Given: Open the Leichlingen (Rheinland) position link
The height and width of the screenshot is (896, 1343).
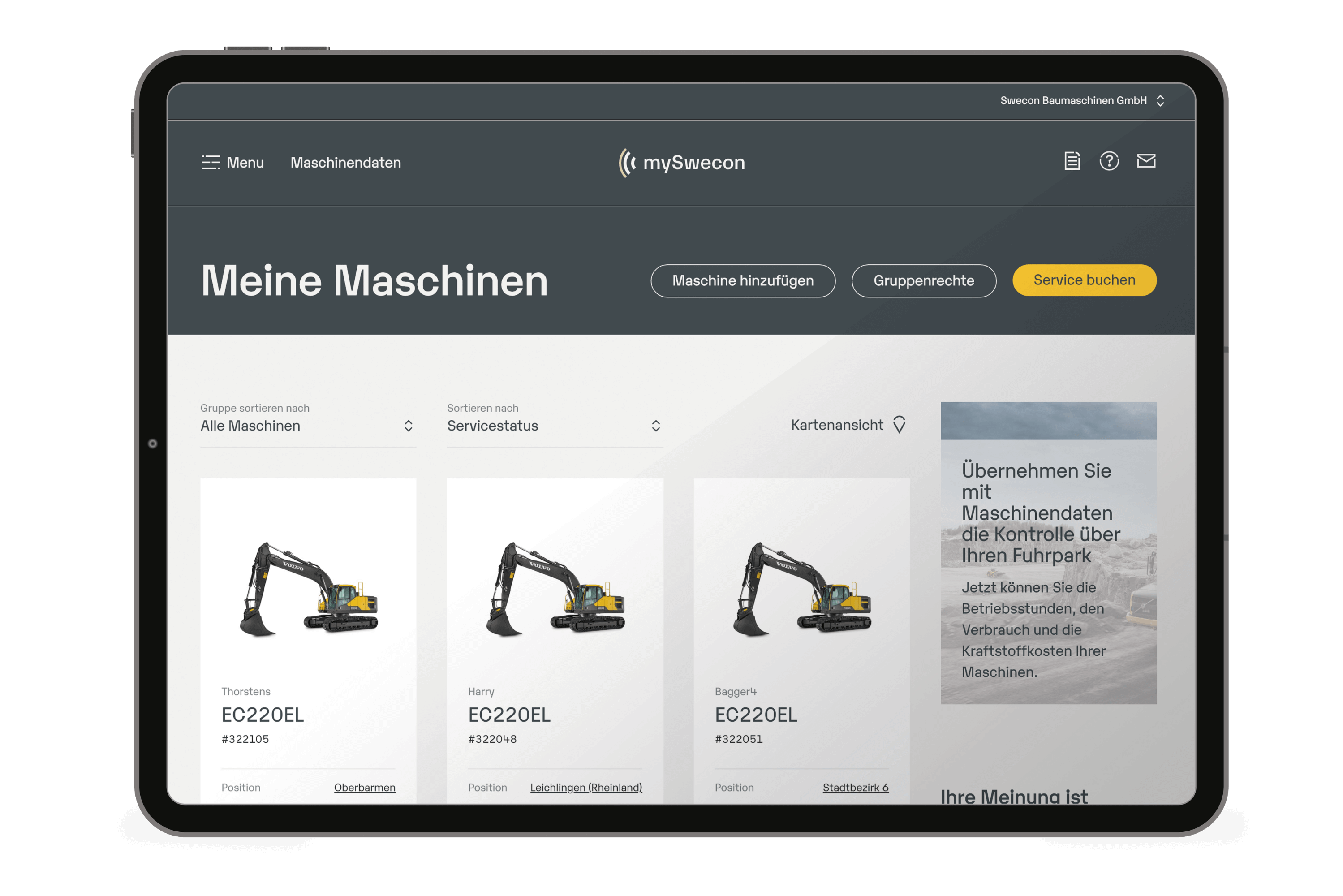Looking at the screenshot, I should pyautogui.click(x=586, y=788).
